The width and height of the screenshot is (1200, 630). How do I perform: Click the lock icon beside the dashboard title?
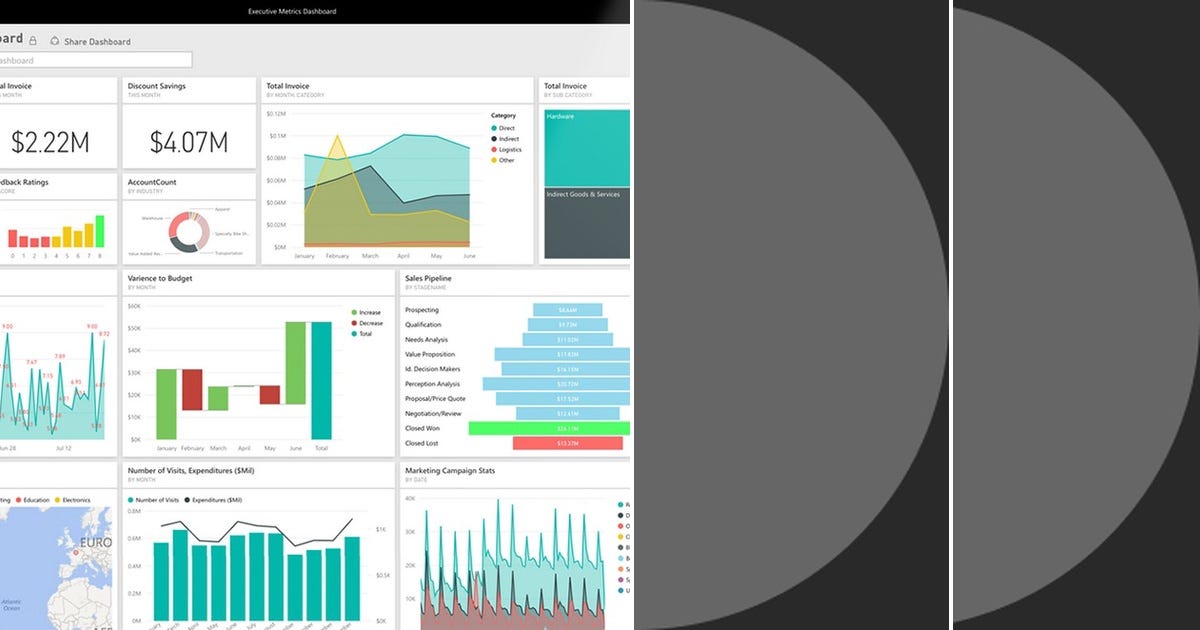click(32, 40)
